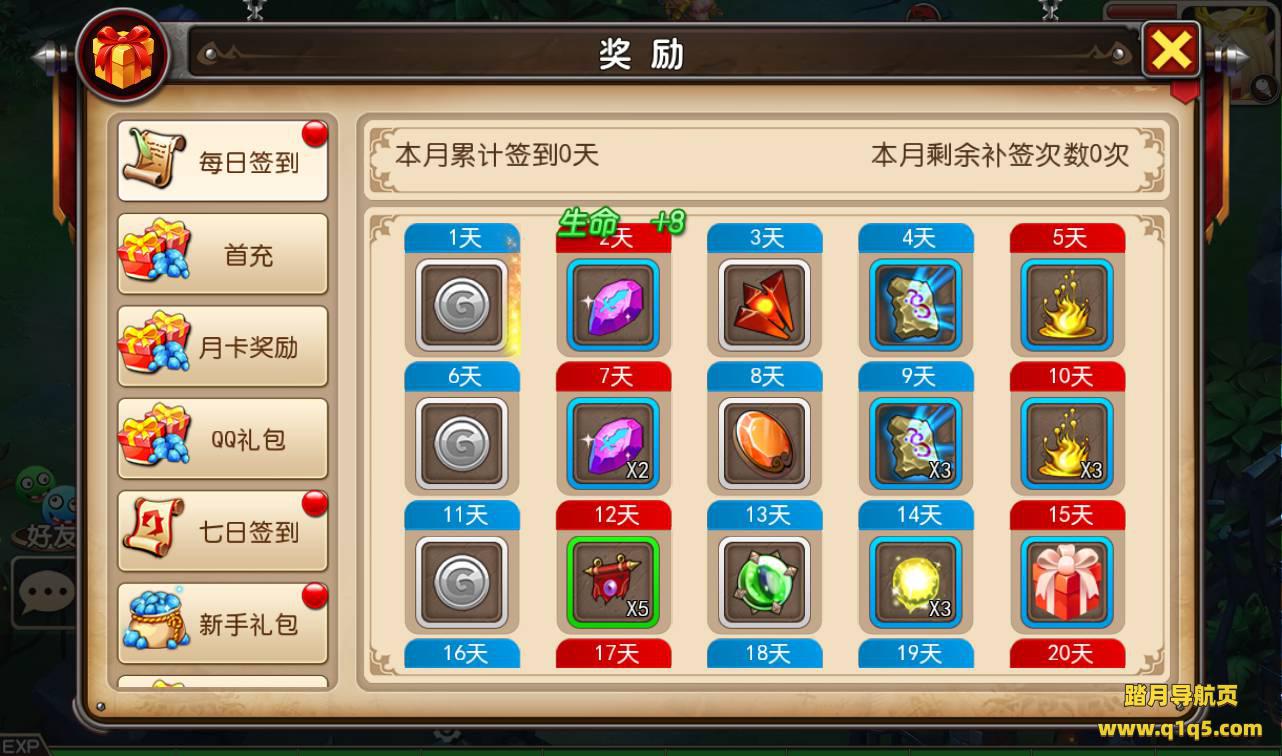Claim the day 1 silver coin reward

point(462,305)
